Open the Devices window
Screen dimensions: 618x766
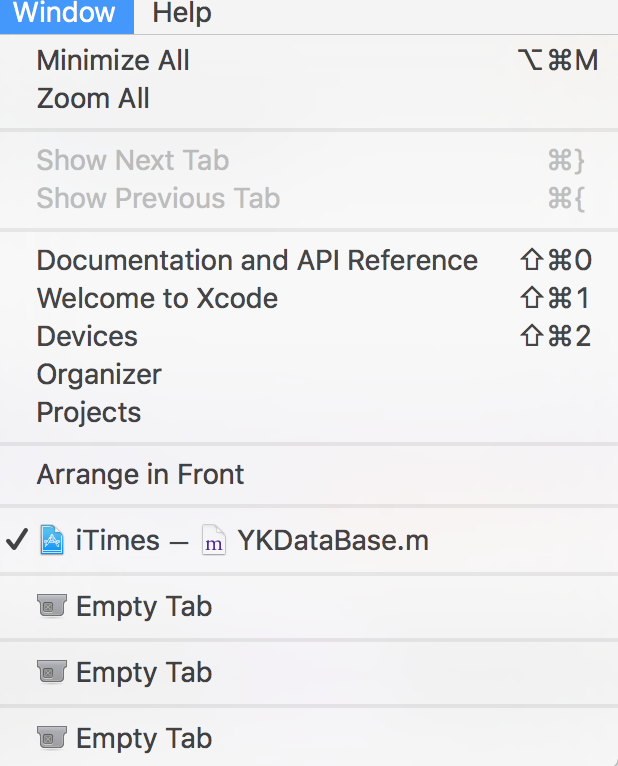[x=87, y=337]
